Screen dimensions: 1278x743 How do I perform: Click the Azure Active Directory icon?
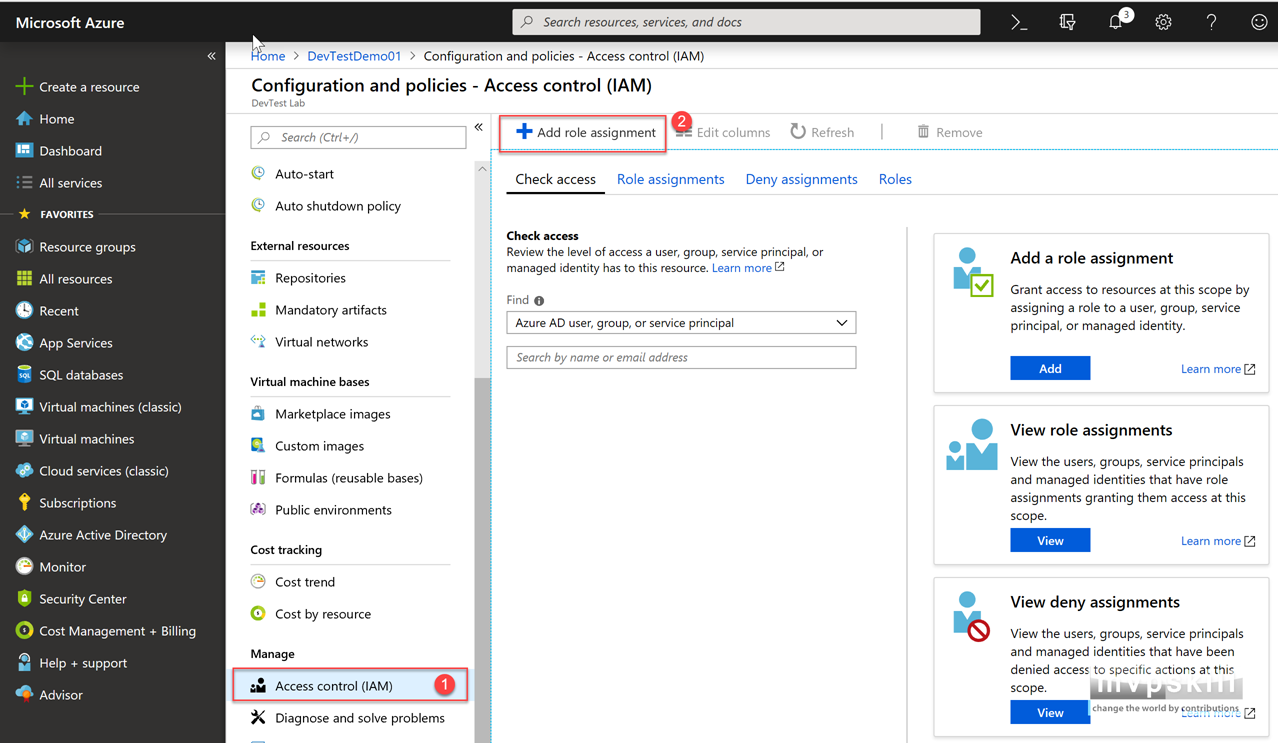[x=24, y=535]
